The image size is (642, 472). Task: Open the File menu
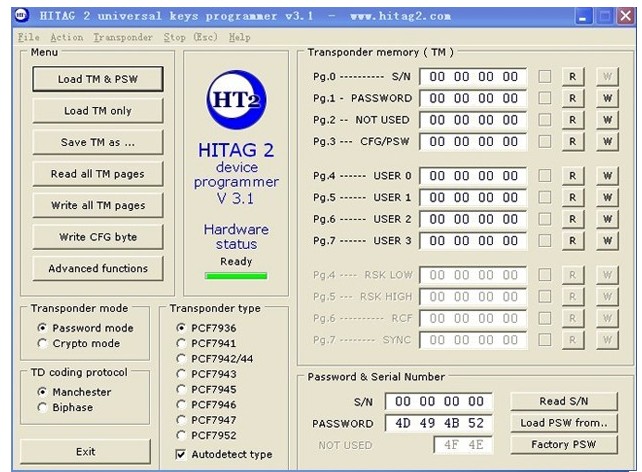tap(29, 37)
